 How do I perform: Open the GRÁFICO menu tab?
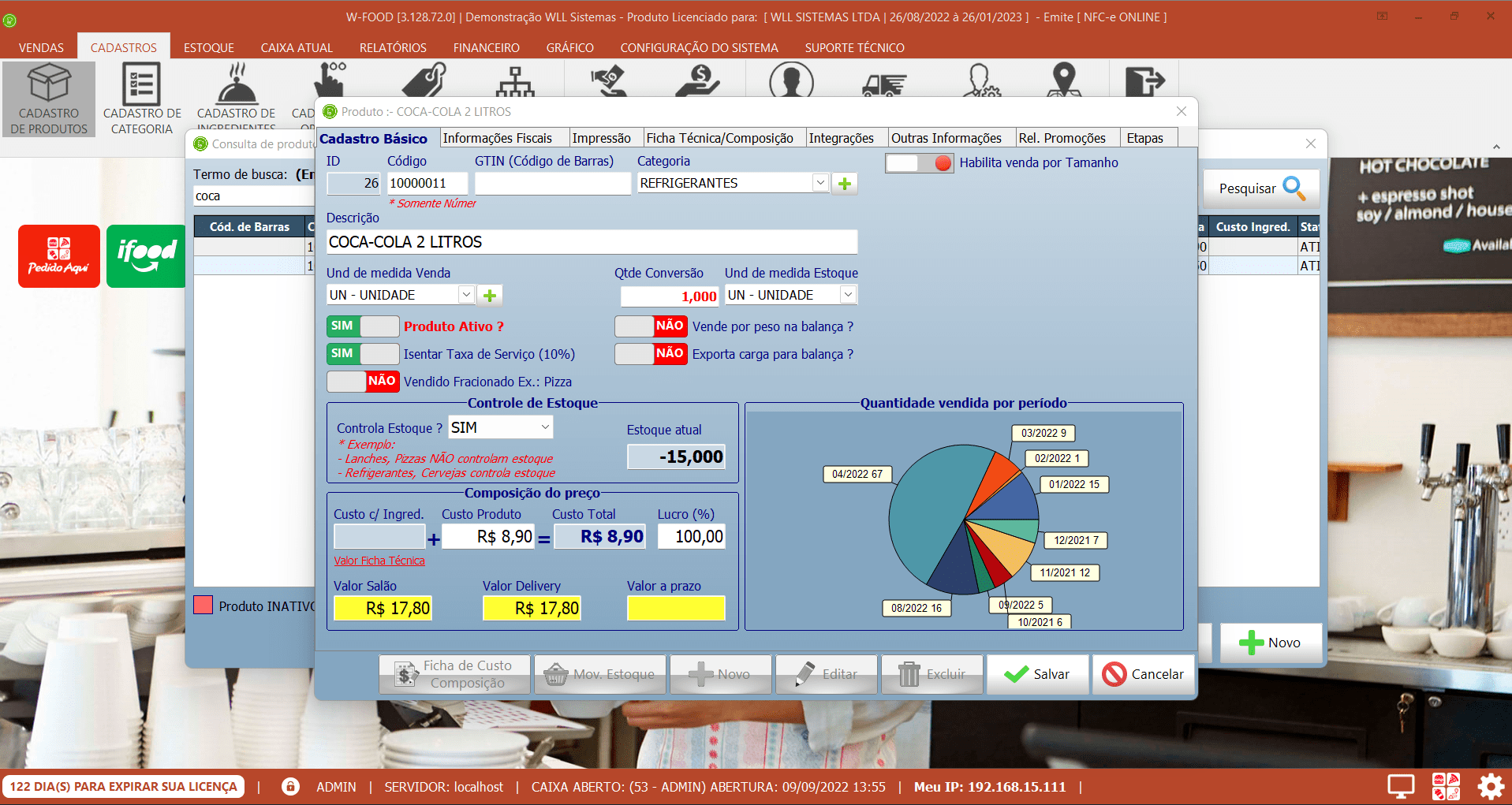click(x=570, y=47)
